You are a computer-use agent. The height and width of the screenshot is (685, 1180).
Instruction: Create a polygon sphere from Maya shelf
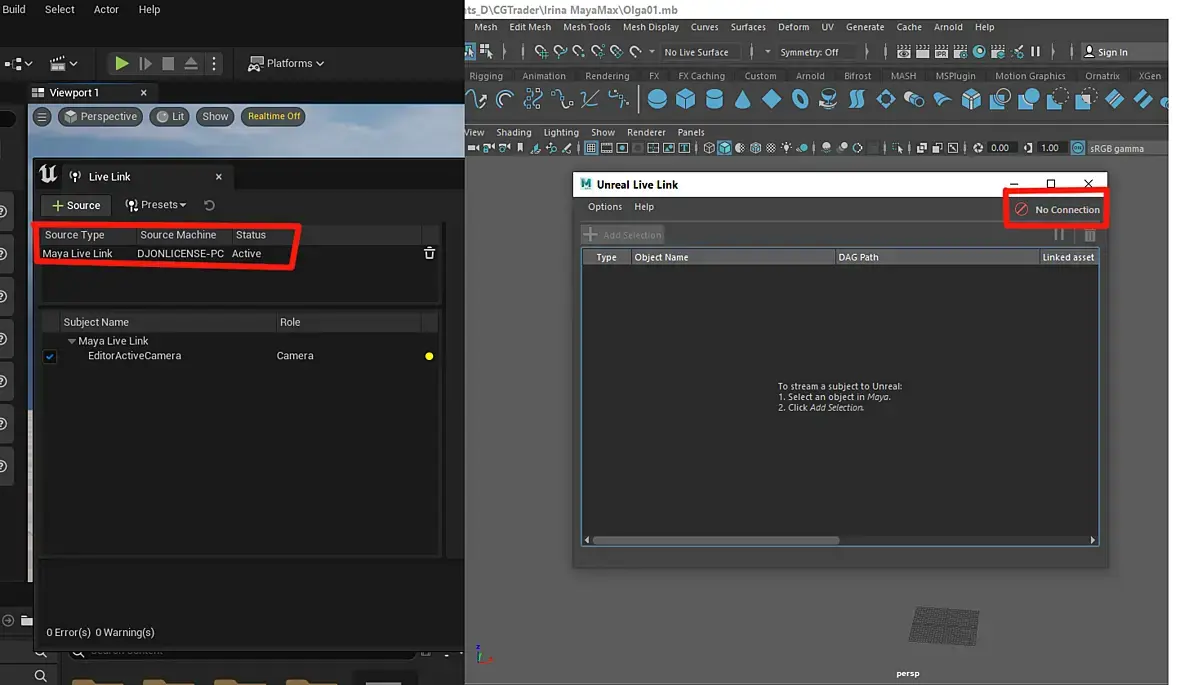point(657,99)
